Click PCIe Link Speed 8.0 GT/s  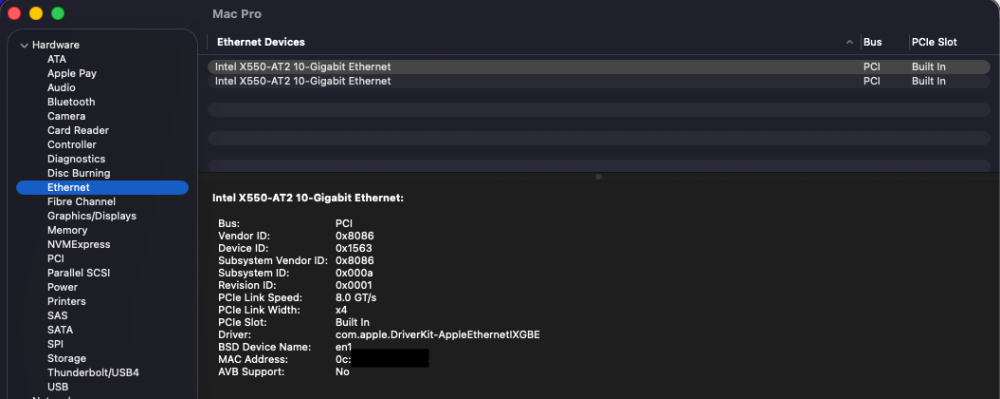click(357, 298)
